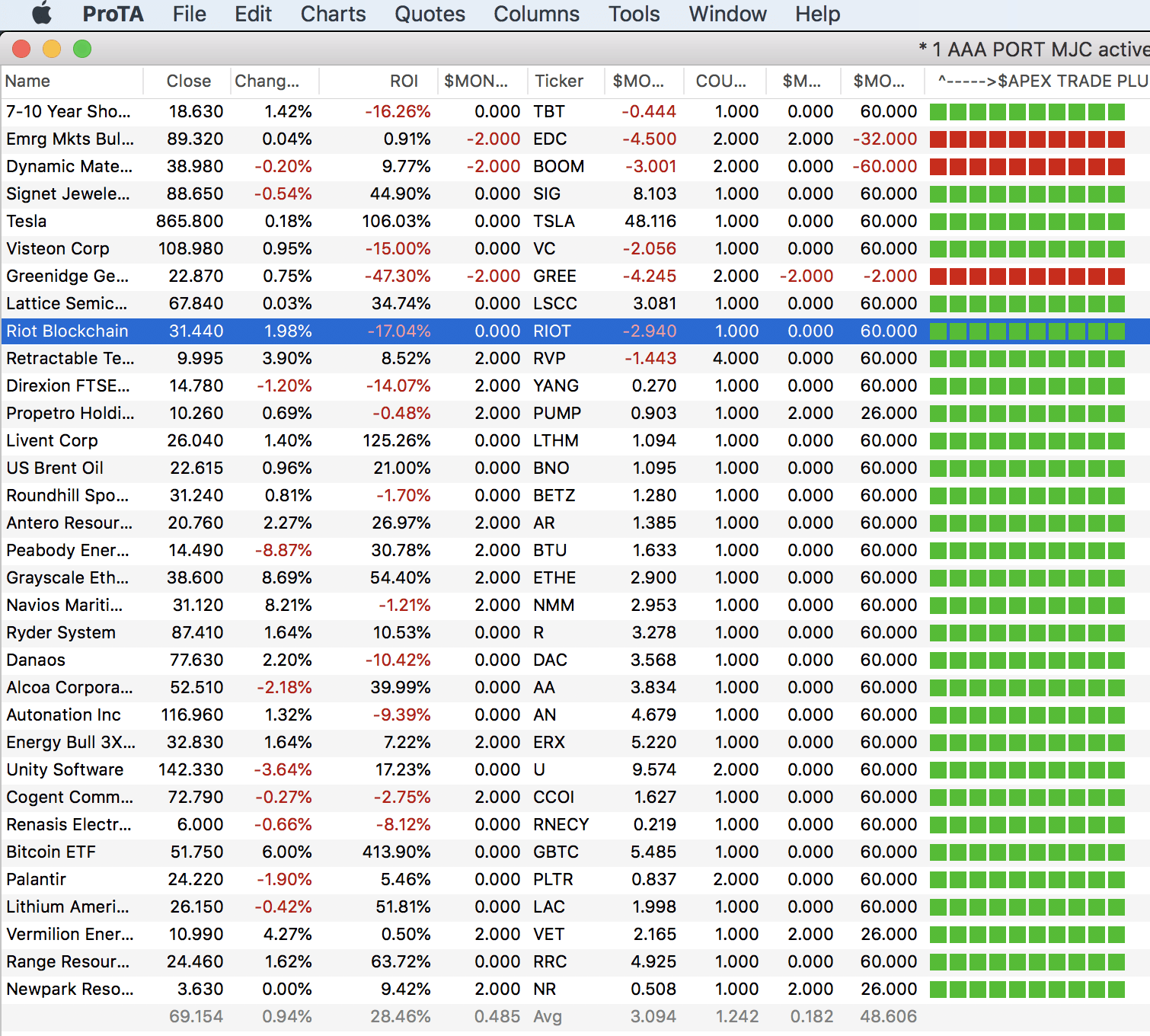The image size is (1150, 1036).
Task: Select the Grayscale Eth... row name
Action: tap(68, 578)
